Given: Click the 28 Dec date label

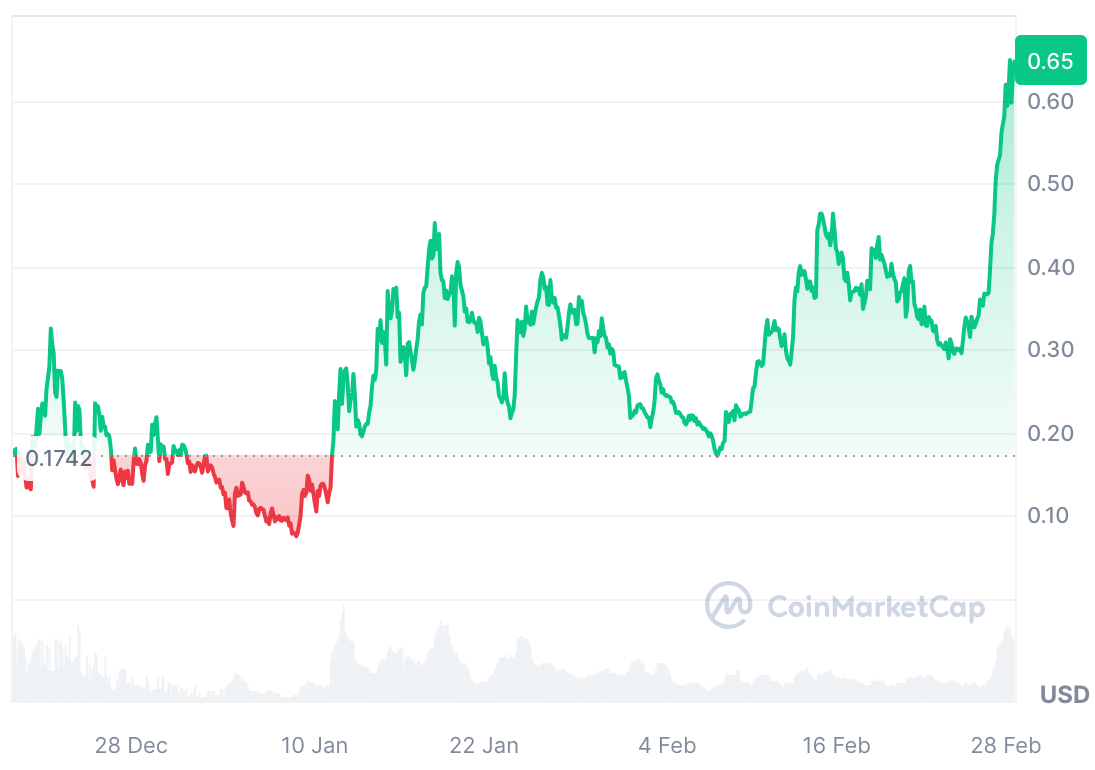Looking at the screenshot, I should coord(131,745).
